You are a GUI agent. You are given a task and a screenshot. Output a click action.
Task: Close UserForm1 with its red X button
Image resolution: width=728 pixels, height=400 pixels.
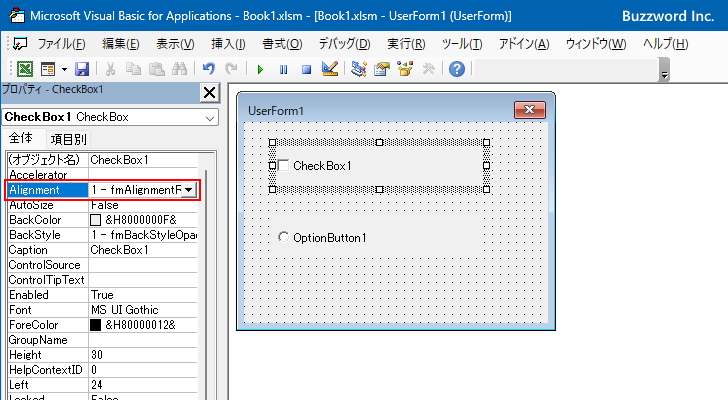coord(526,110)
